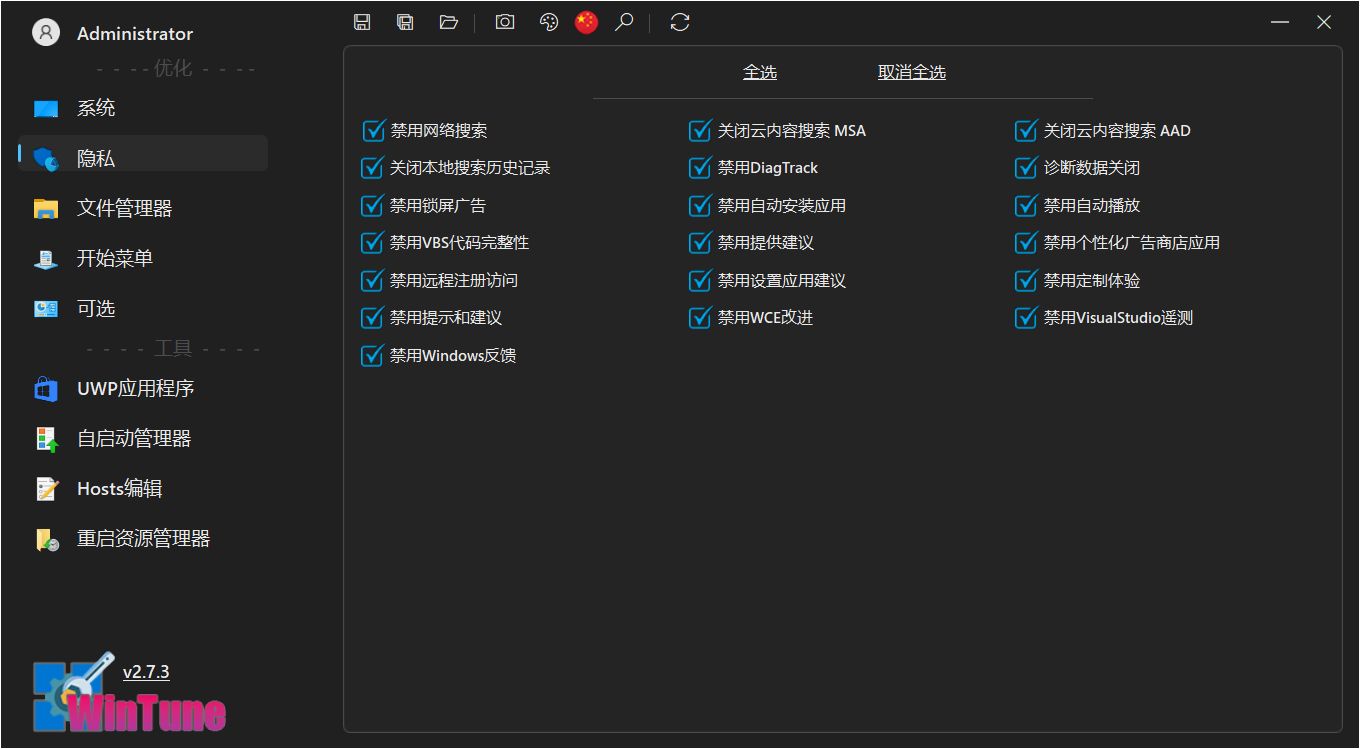Click the 取消全选 link

point(912,72)
